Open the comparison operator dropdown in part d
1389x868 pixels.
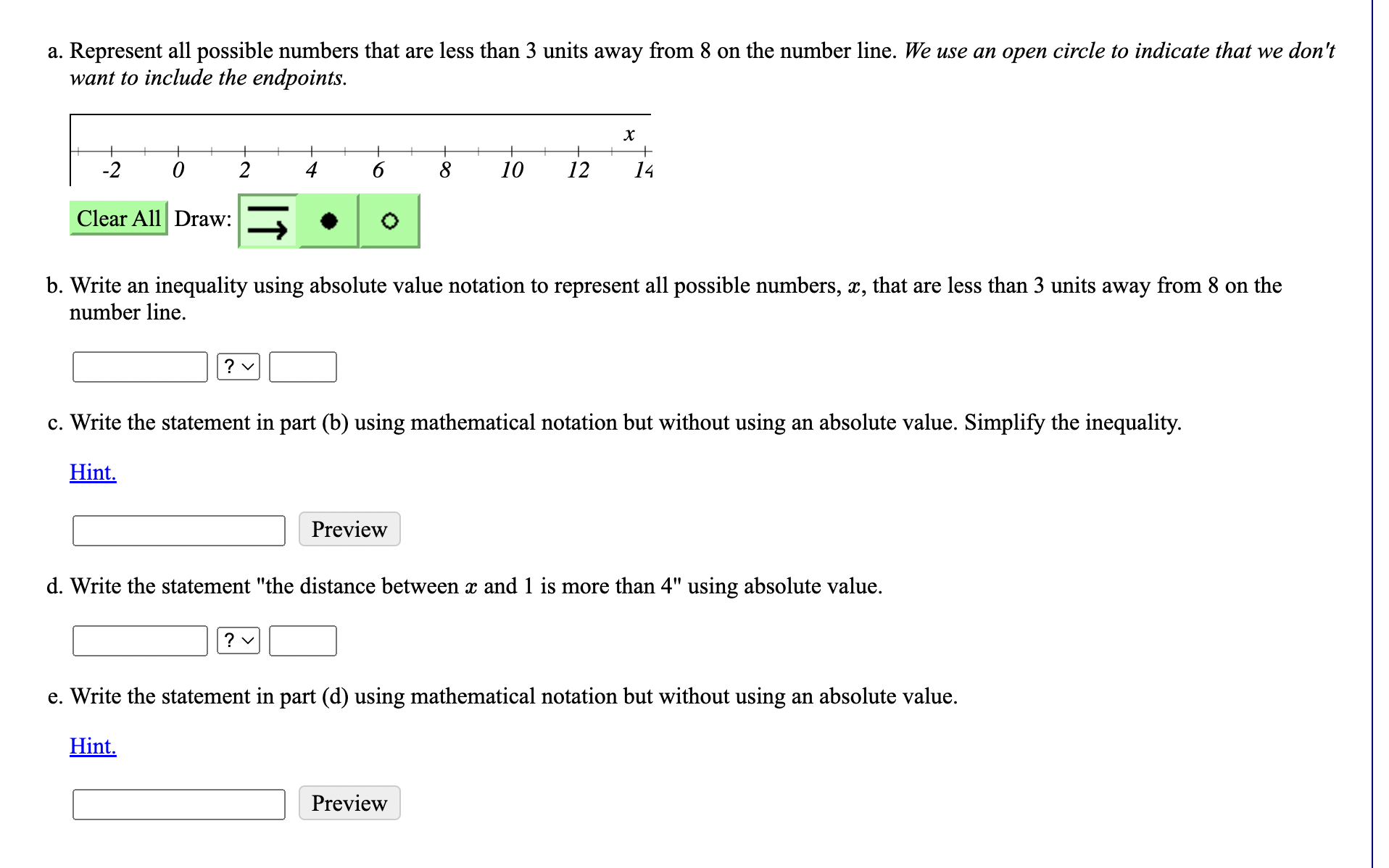point(238,640)
